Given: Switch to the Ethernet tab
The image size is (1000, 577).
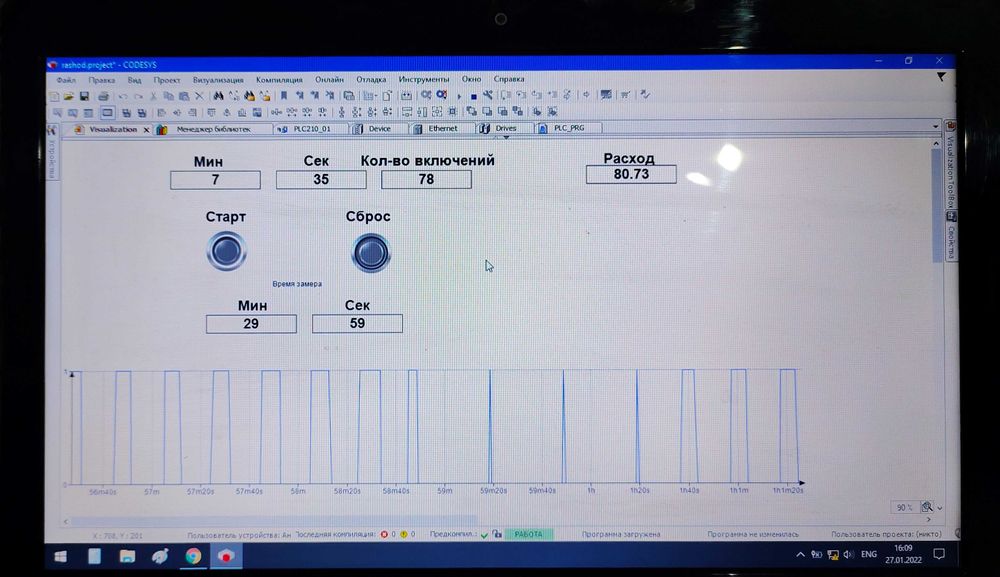Looking at the screenshot, I should point(443,128).
